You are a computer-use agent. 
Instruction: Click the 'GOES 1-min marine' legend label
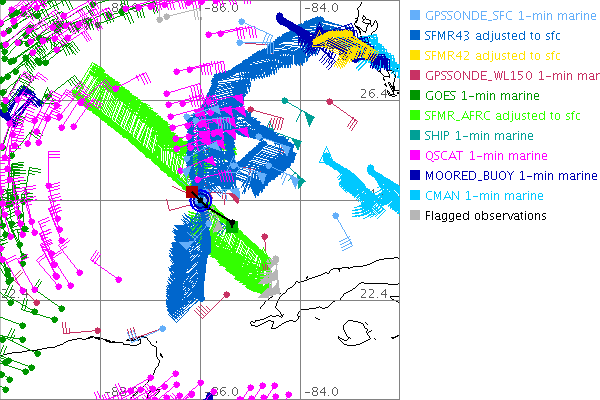click(481, 96)
